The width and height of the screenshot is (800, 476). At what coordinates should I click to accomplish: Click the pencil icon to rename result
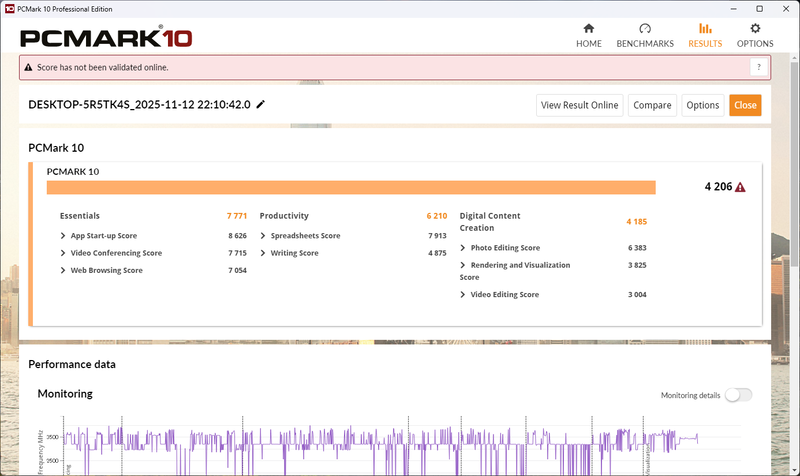click(261, 105)
